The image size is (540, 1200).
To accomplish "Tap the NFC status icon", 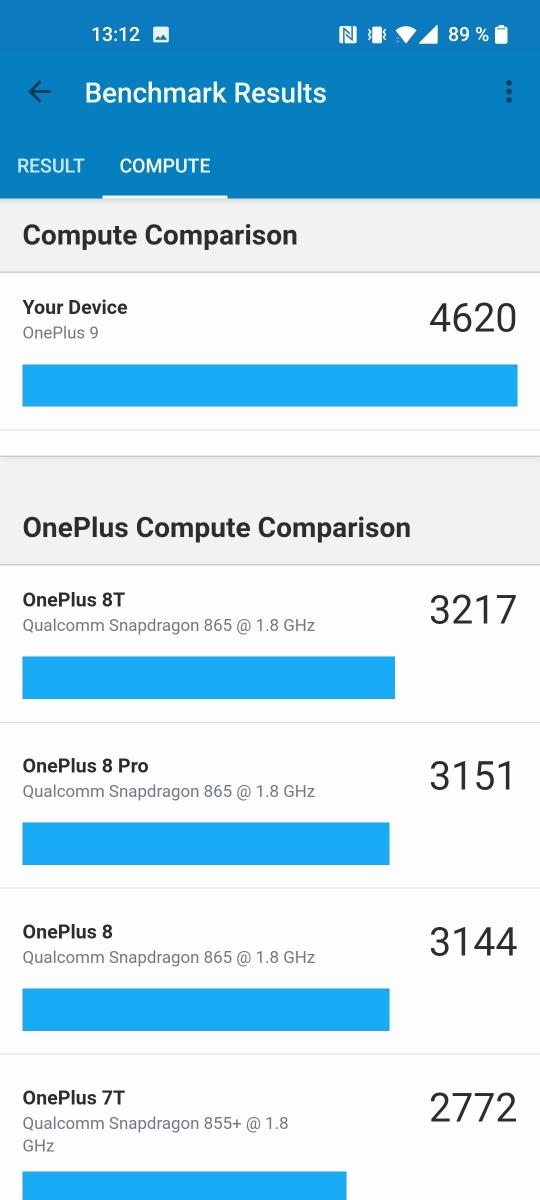I will (348, 35).
